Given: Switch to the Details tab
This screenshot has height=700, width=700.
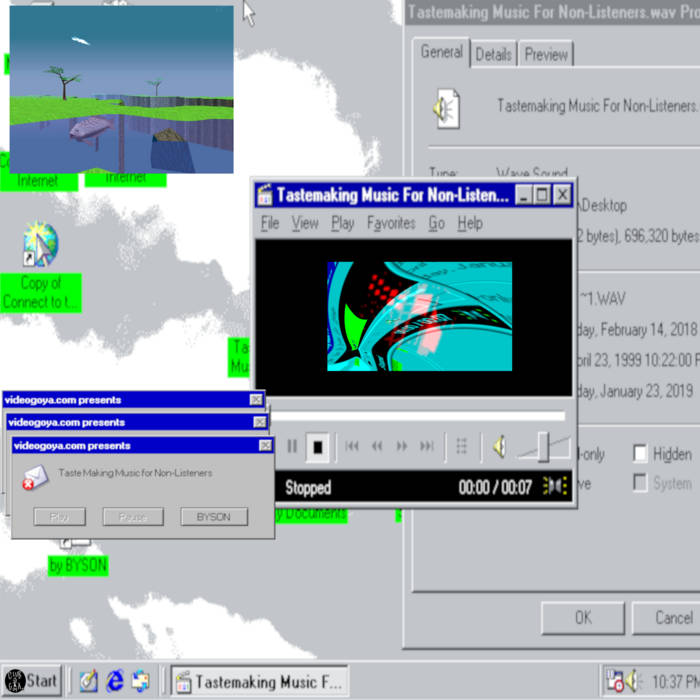Looking at the screenshot, I should (x=493, y=55).
